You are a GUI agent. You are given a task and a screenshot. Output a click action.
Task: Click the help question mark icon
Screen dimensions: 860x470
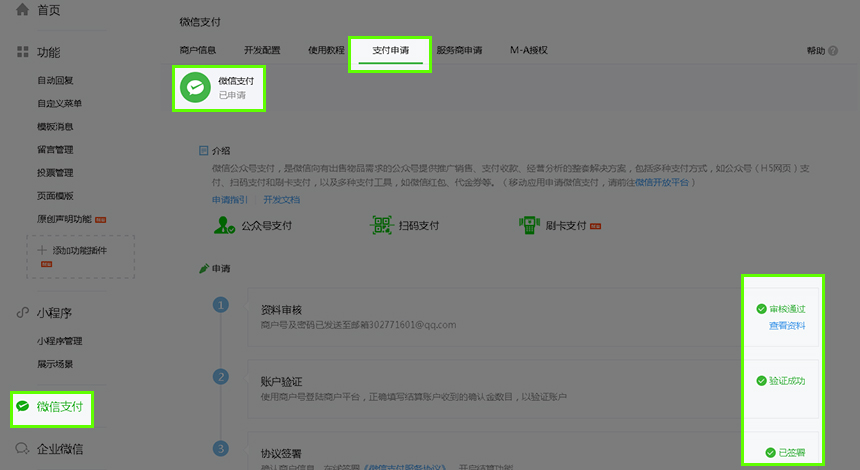833,51
